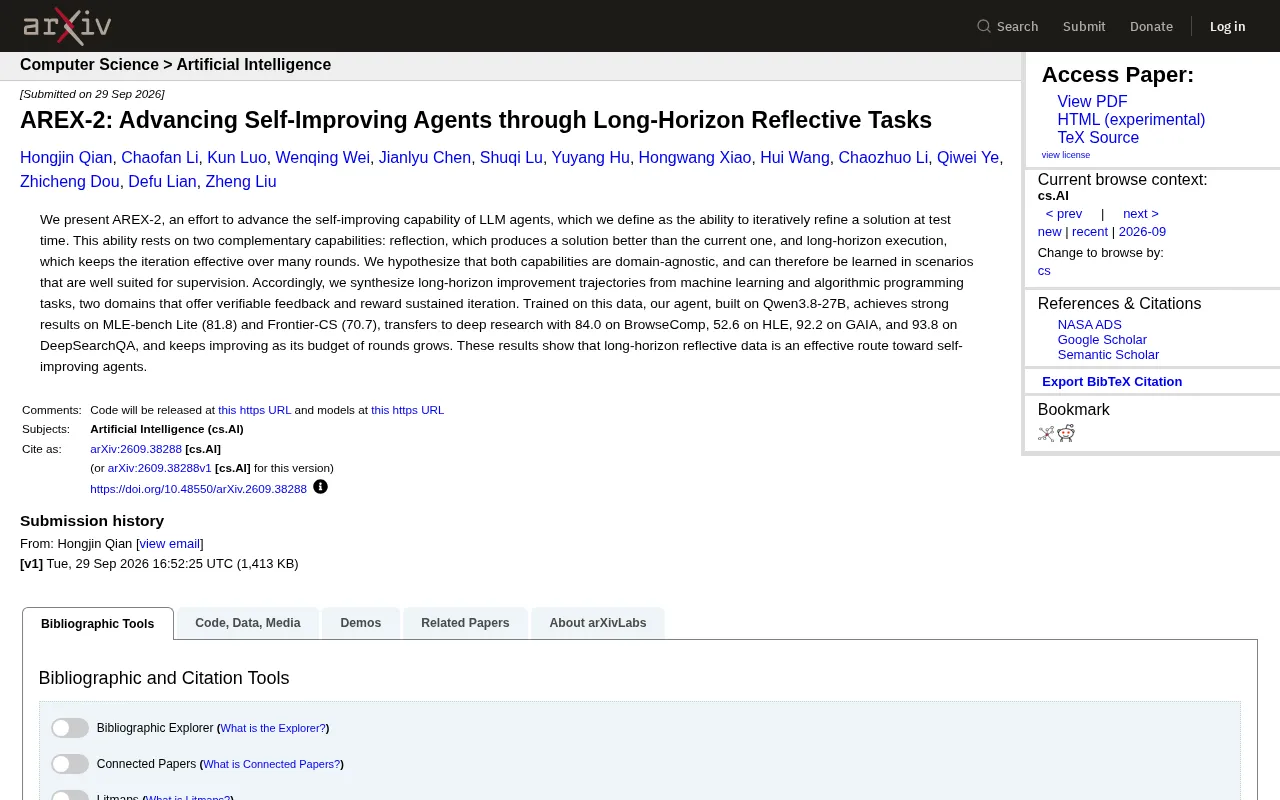Enable the Connected Papers toggle
This screenshot has height=800, width=1280.
point(70,764)
